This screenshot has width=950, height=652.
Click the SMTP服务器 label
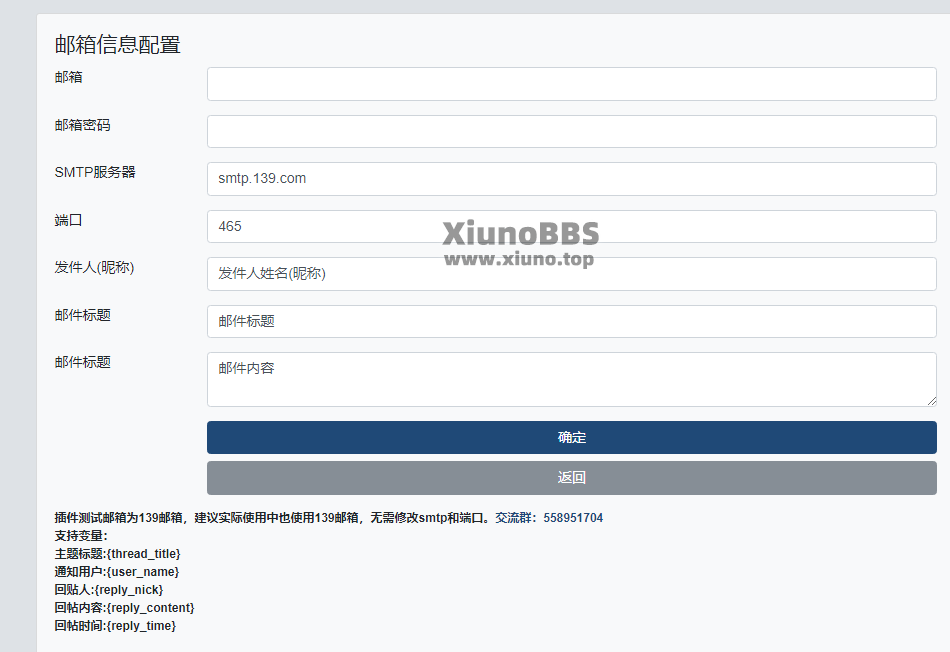click(x=95, y=172)
